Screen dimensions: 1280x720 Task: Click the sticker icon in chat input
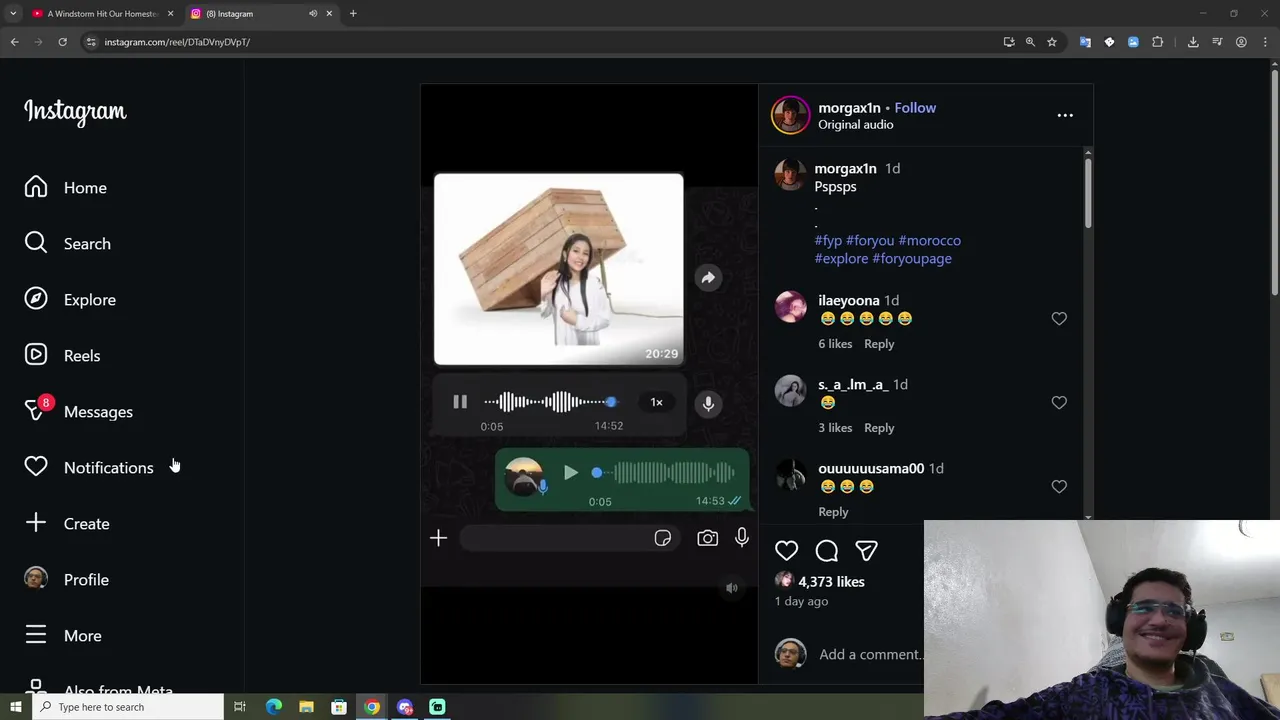click(662, 539)
